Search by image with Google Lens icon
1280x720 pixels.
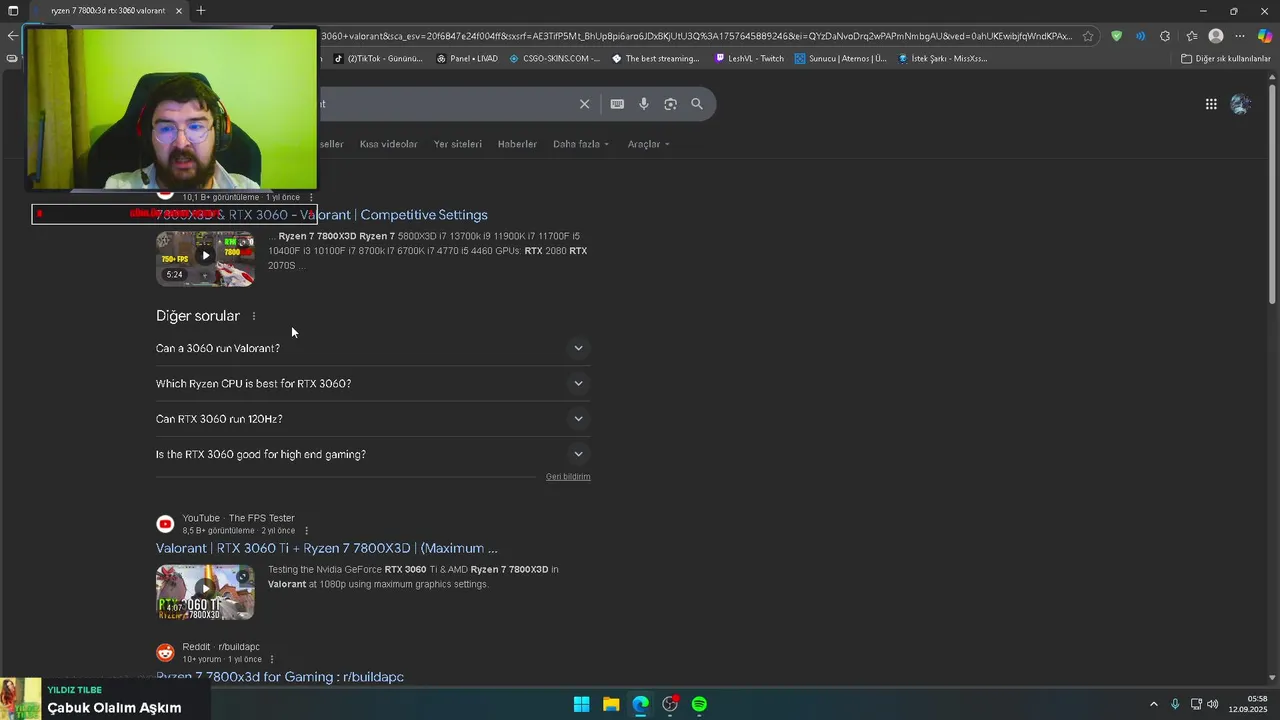tap(670, 104)
